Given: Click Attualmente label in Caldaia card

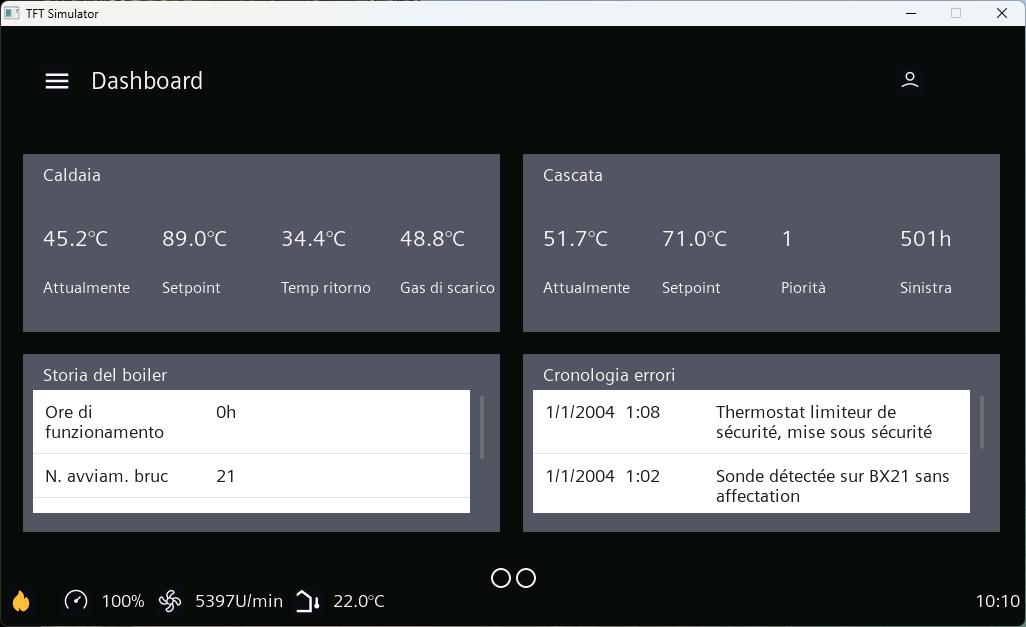Looking at the screenshot, I should click(x=86, y=288).
